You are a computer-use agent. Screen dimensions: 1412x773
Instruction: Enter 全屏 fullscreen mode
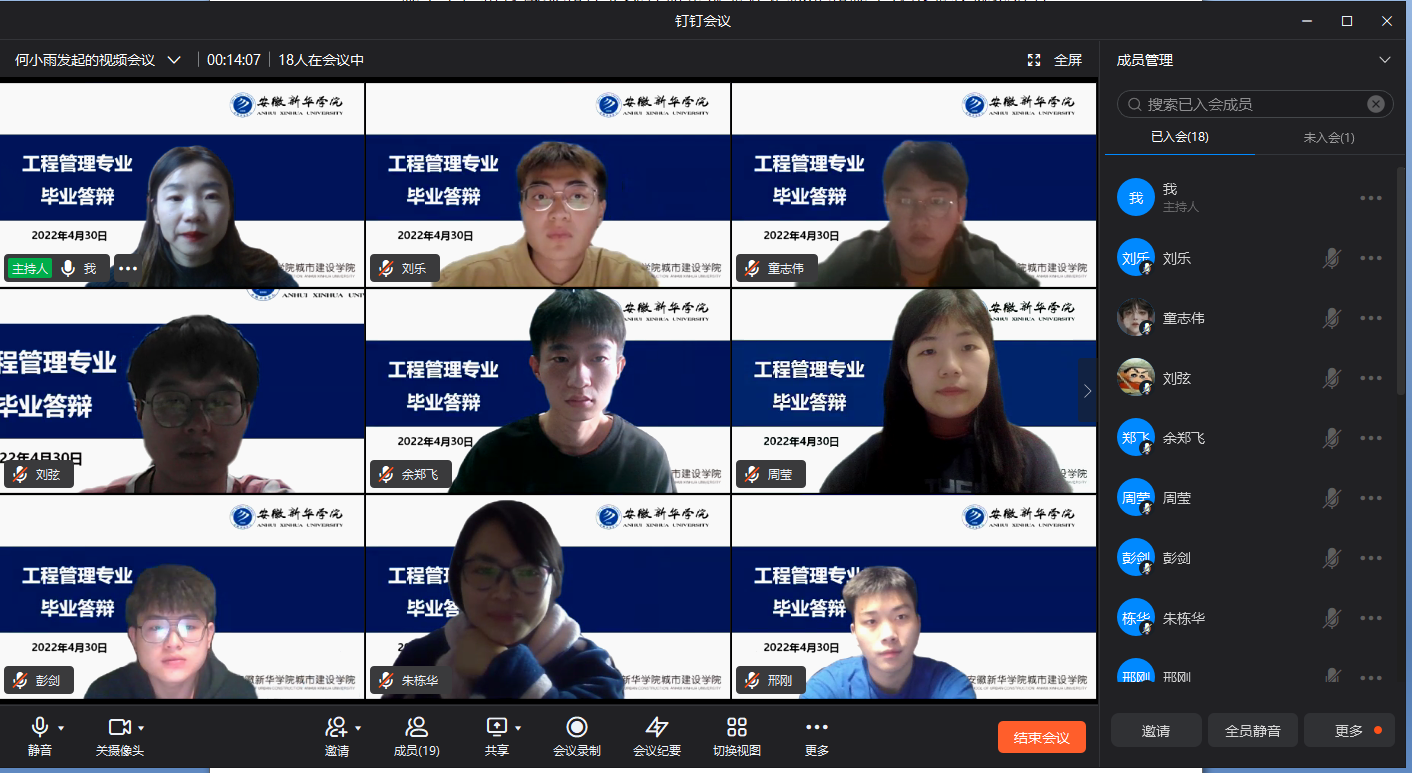(x=1055, y=60)
